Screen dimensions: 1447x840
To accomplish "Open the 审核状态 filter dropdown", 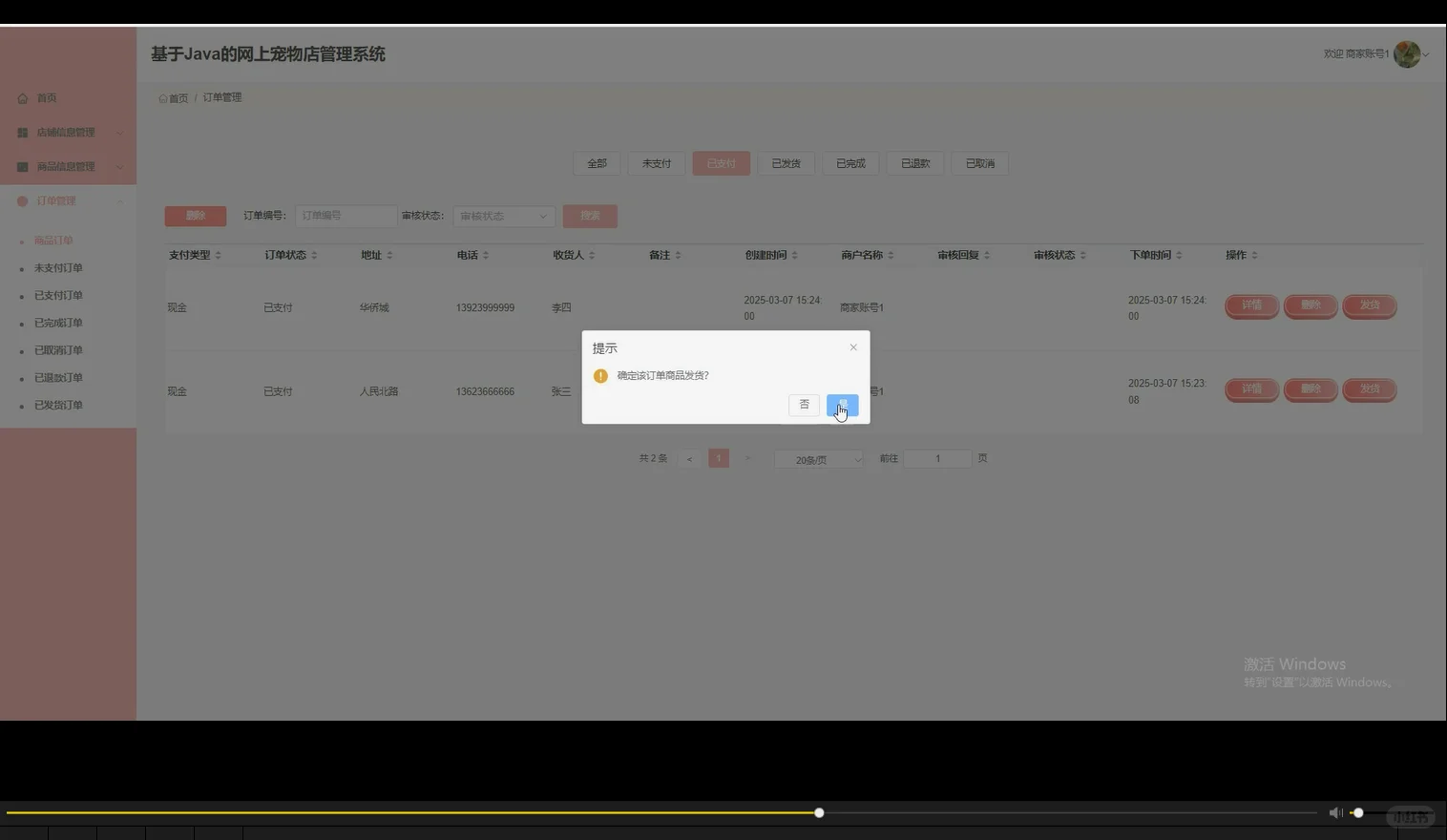I will coord(504,217).
